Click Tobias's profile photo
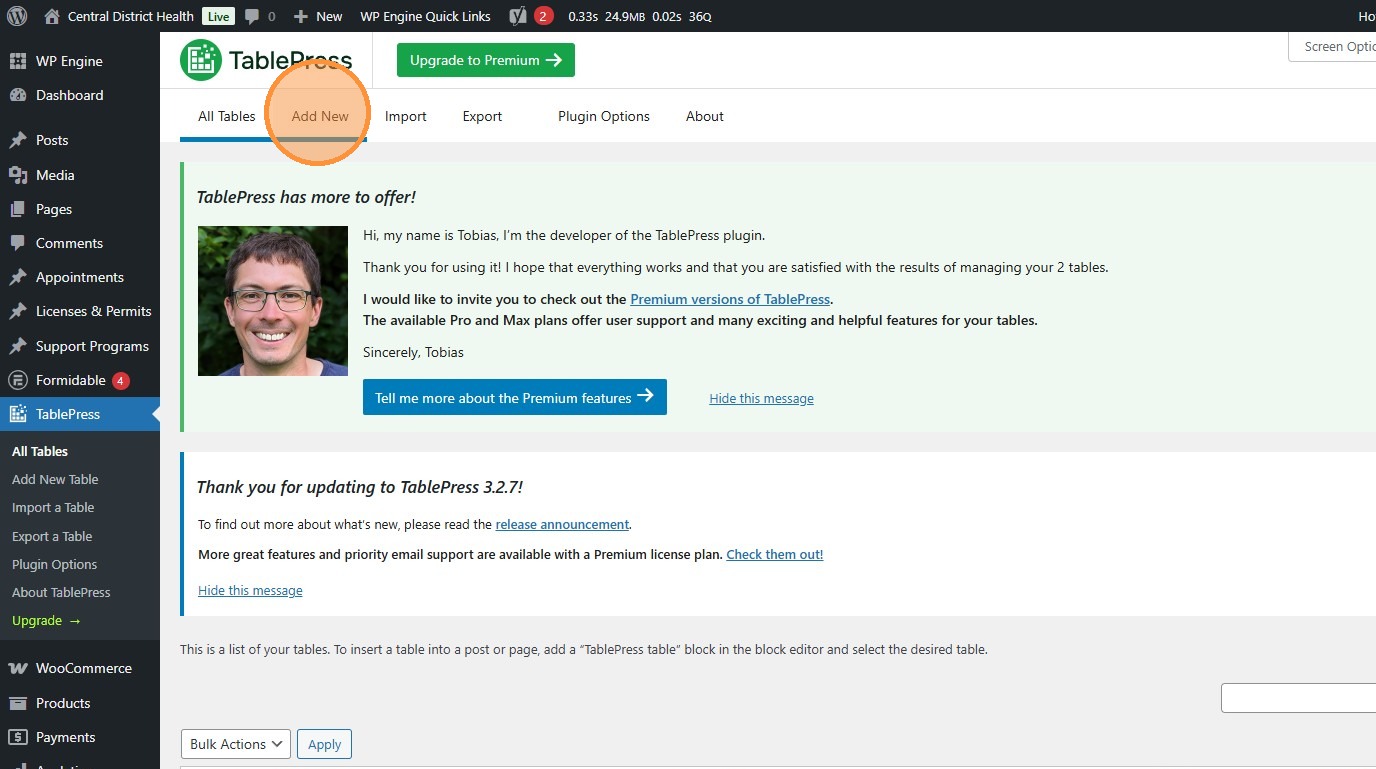 (273, 301)
